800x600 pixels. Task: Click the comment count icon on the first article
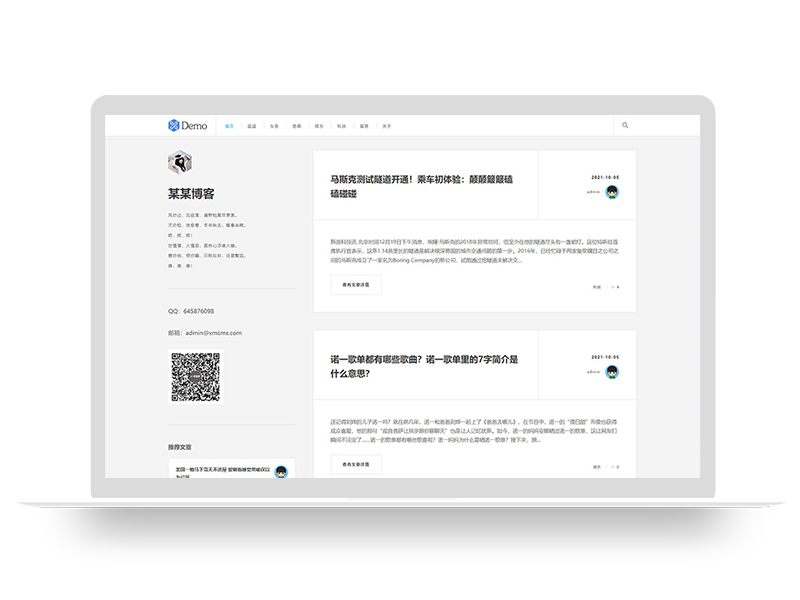tap(614, 287)
